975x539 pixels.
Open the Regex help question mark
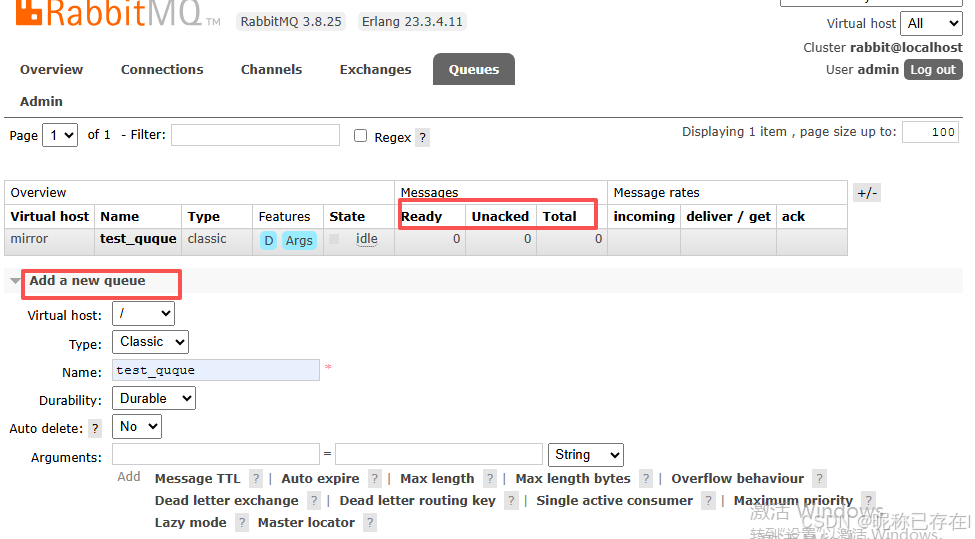coord(422,137)
